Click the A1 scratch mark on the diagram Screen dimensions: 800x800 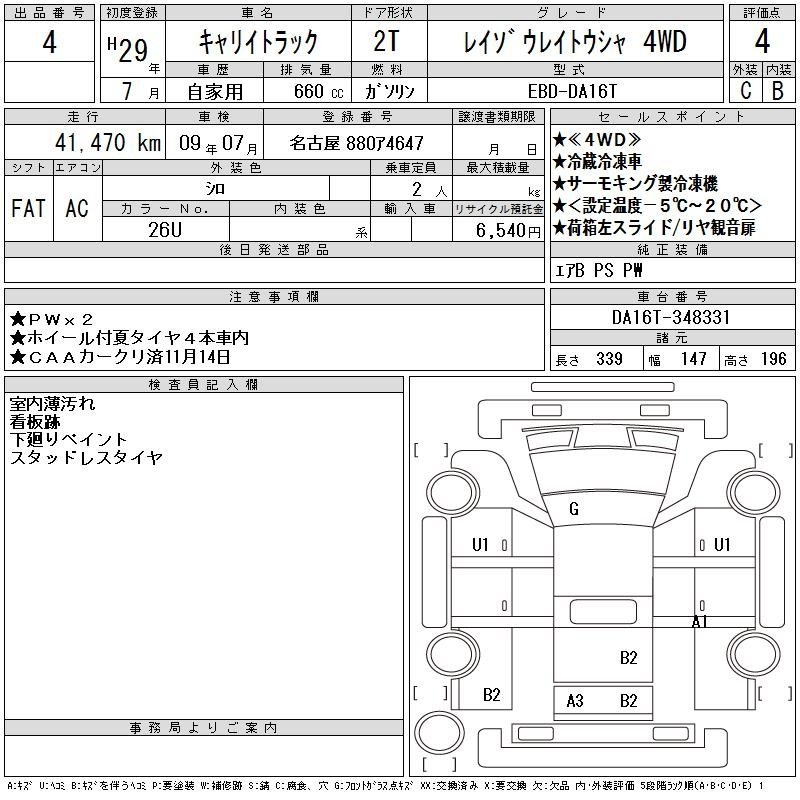tap(700, 622)
